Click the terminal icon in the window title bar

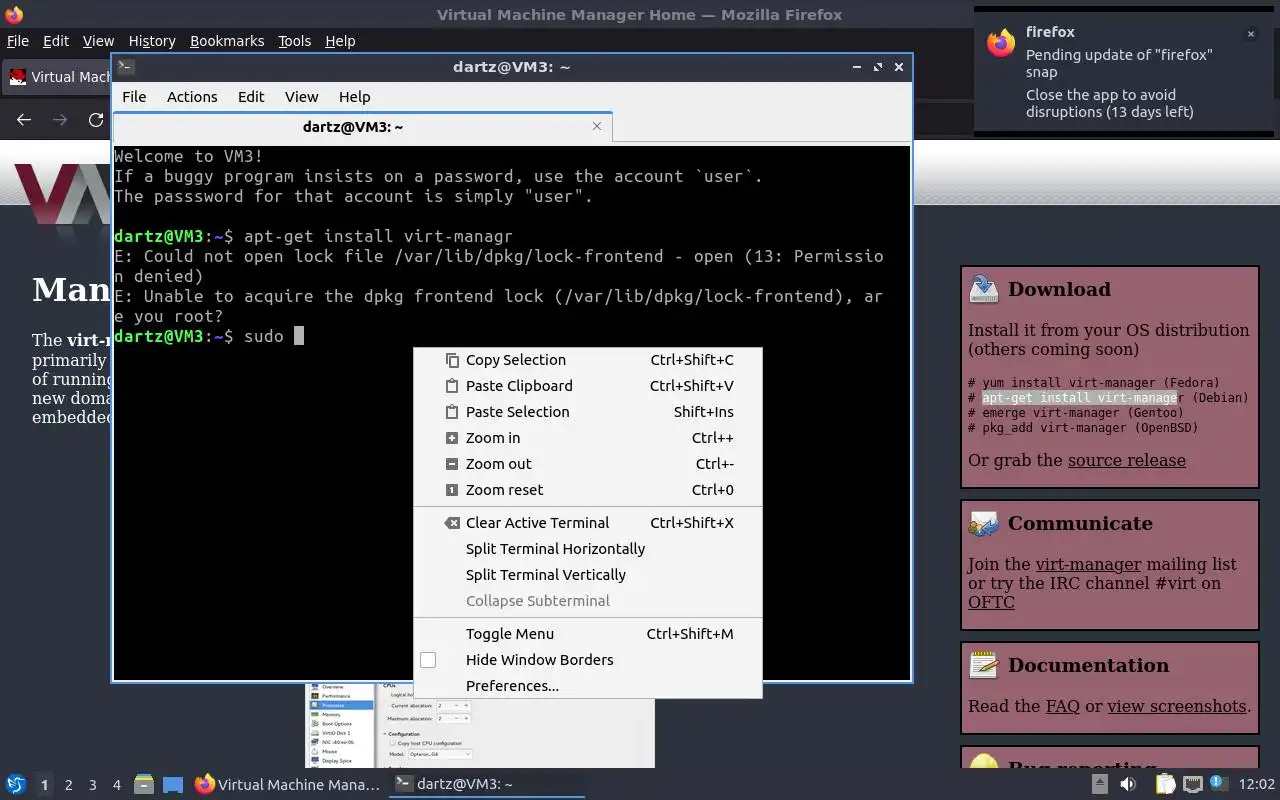tap(126, 67)
